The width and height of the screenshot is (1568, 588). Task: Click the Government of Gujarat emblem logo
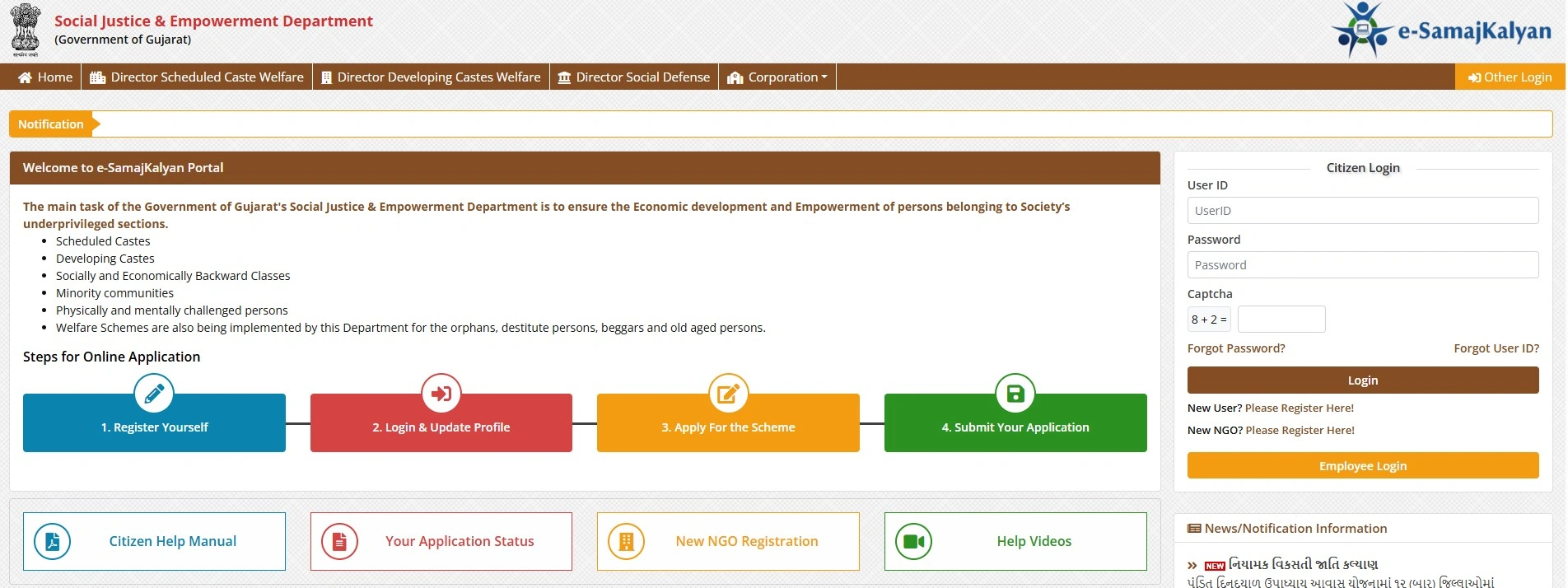pyautogui.click(x=26, y=30)
